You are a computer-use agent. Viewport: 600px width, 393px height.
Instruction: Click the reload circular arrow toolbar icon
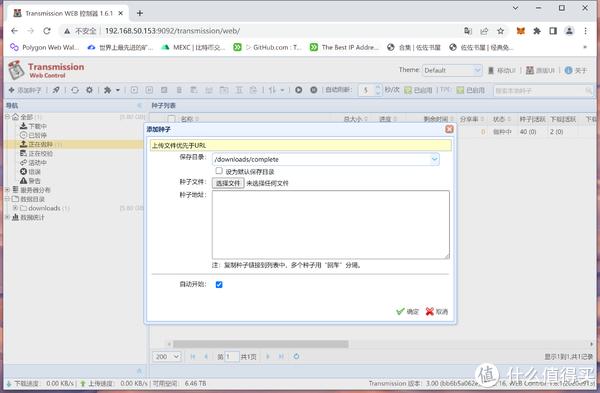coord(75,90)
